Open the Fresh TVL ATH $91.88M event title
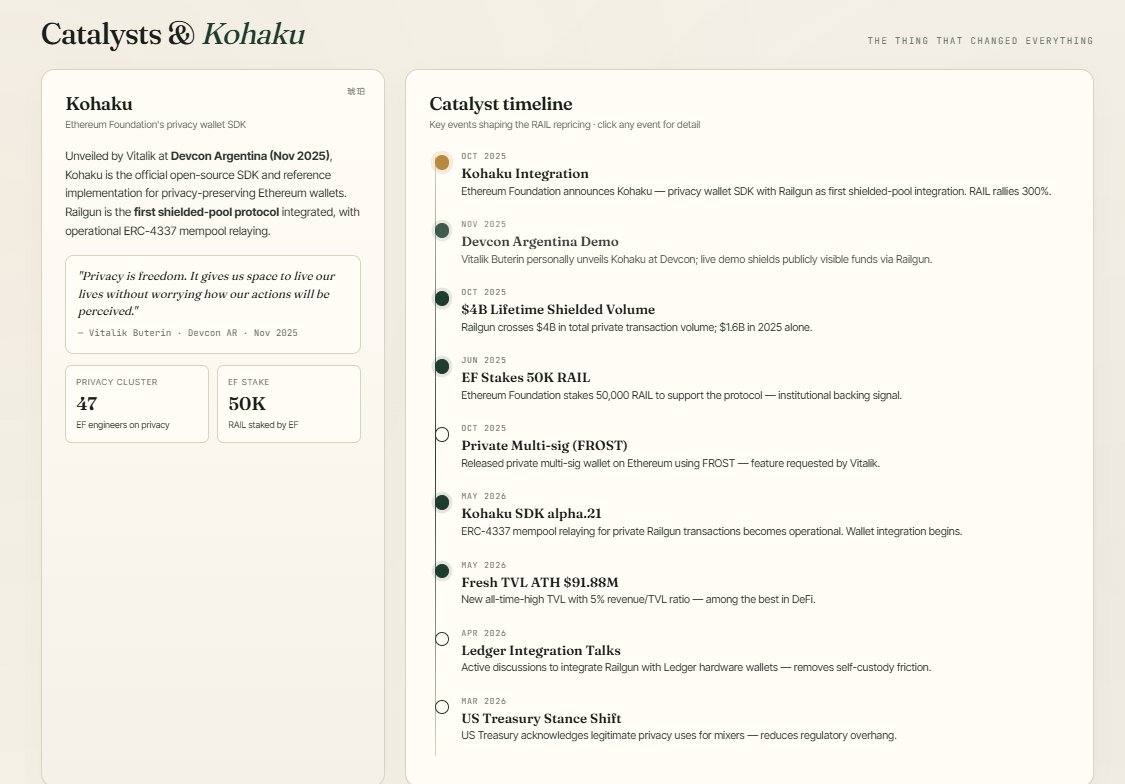Viewport: 1125px width, 784px height. click(540, 582)
